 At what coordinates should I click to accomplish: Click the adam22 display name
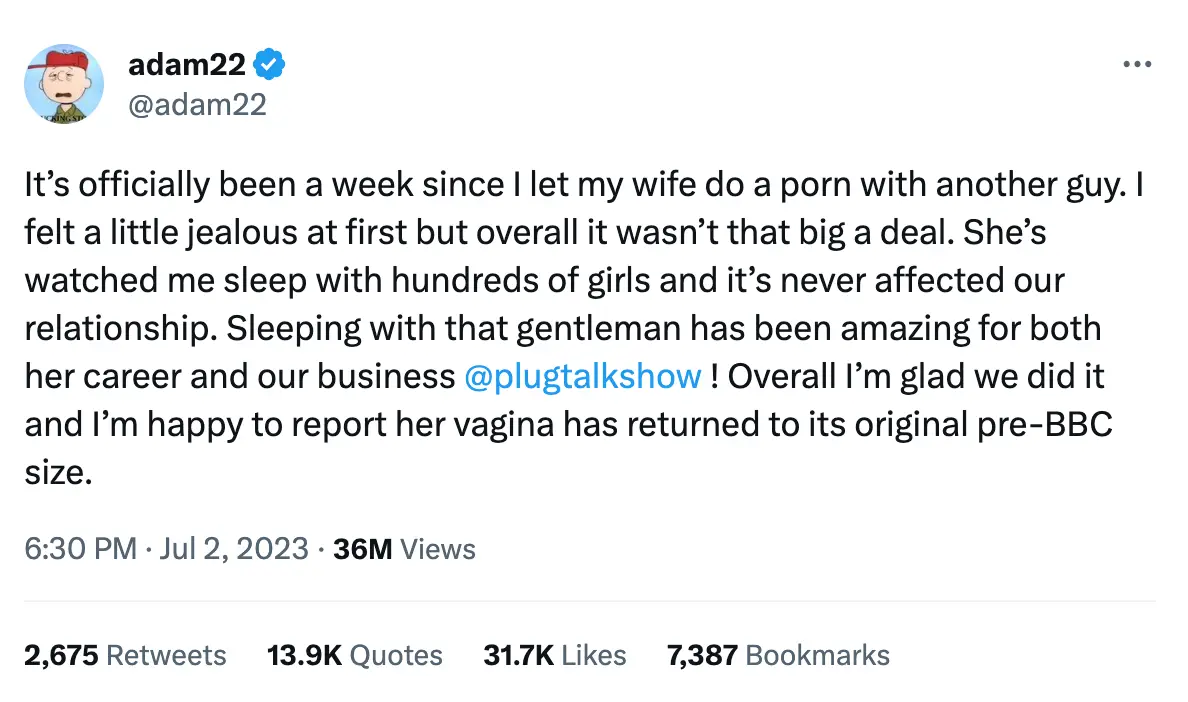pos(186,63)
